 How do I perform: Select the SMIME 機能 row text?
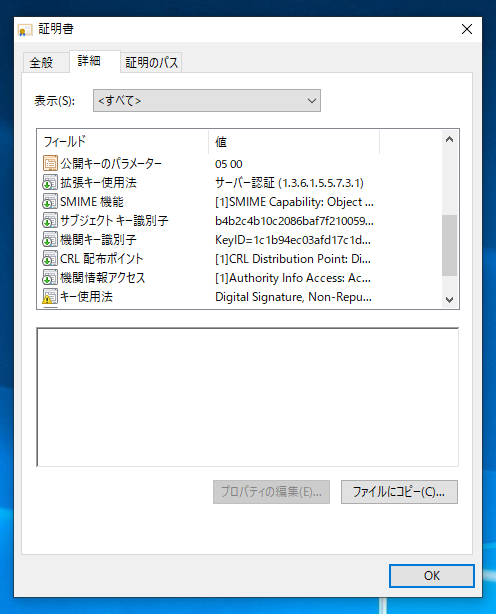(92, 202)
